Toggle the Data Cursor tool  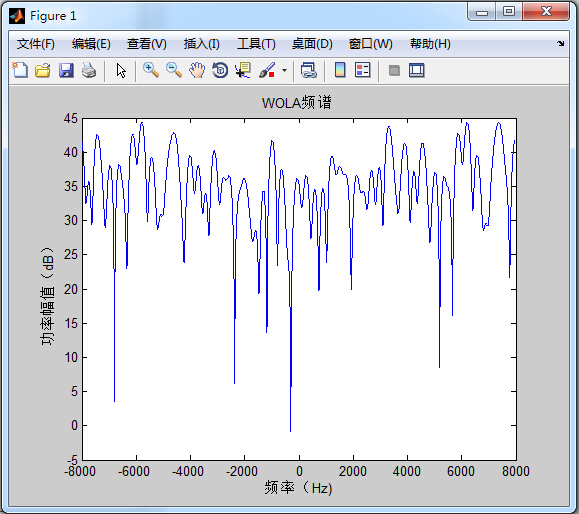pos(243,70)
